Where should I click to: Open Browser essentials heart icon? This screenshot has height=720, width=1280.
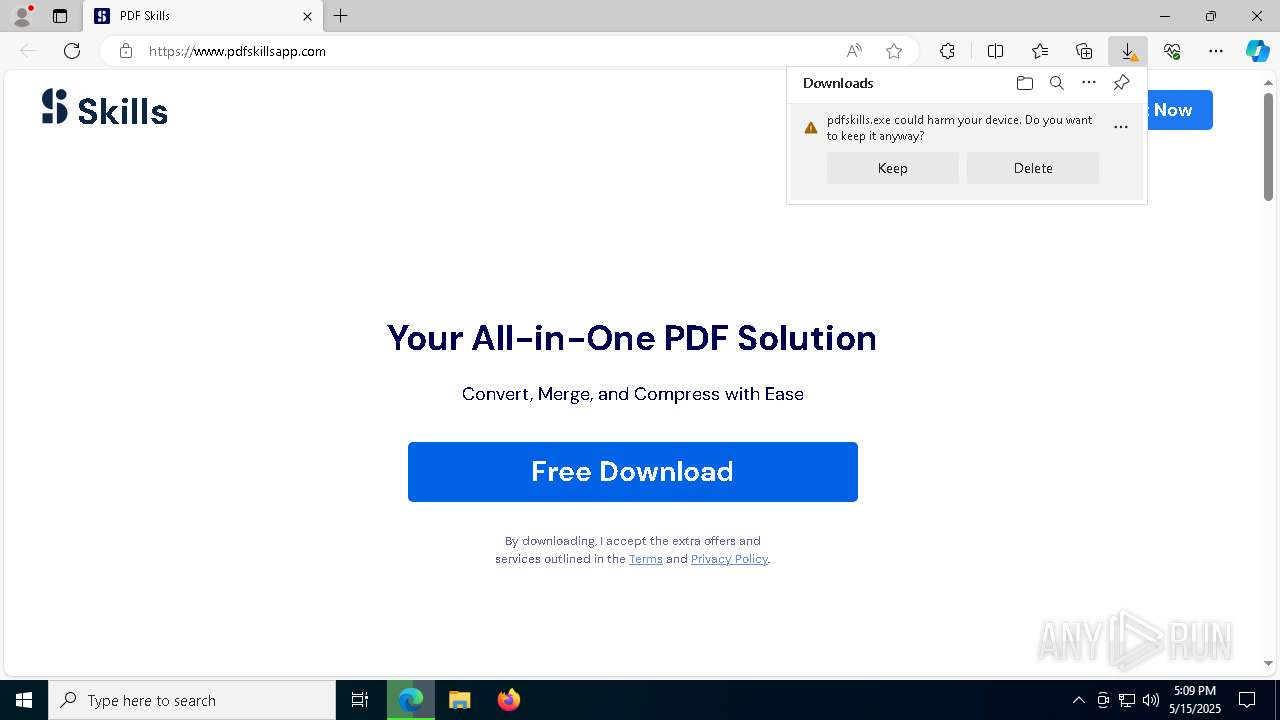[x=1172, y=51]
